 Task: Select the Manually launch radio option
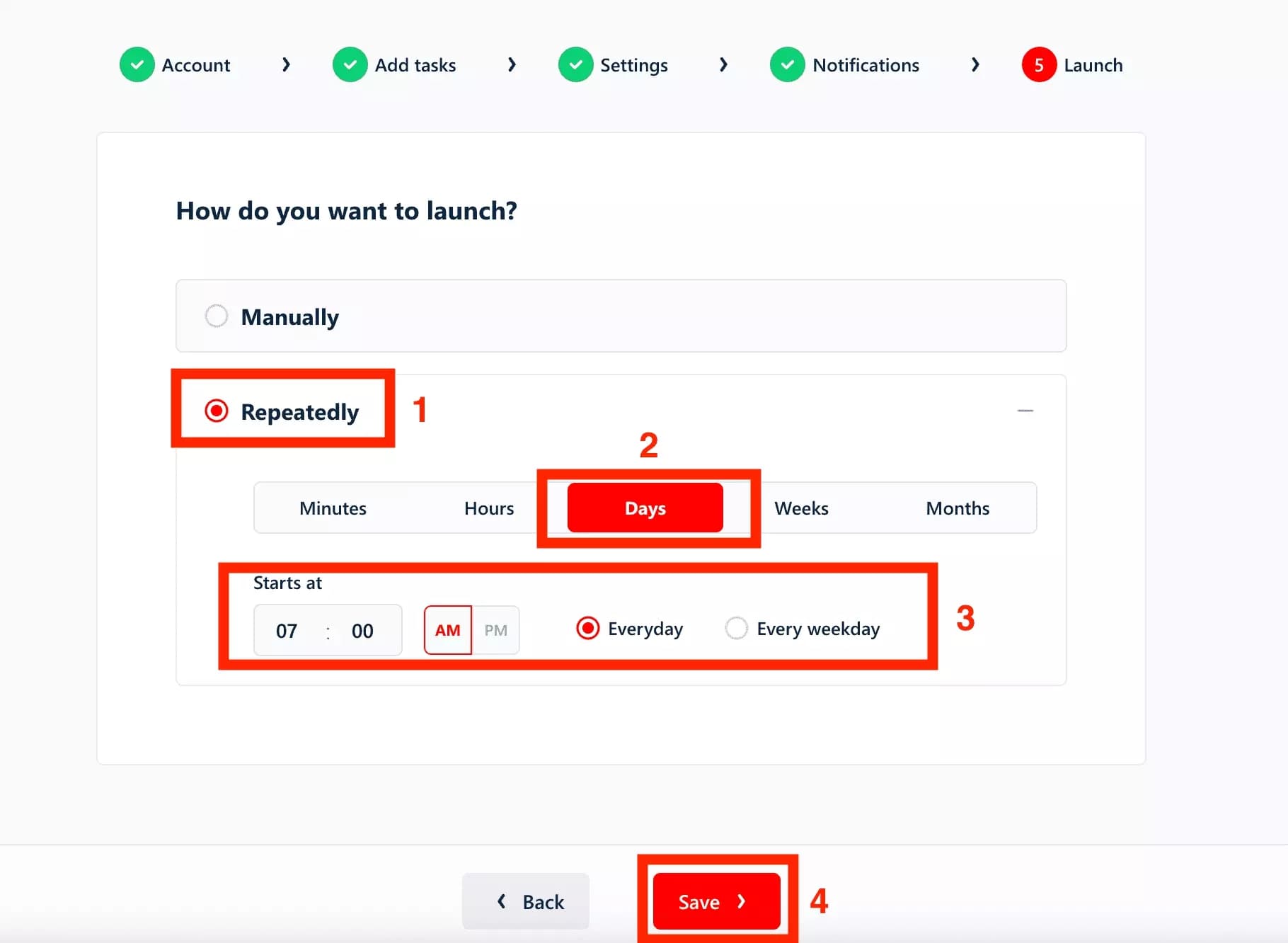(217, 316)
